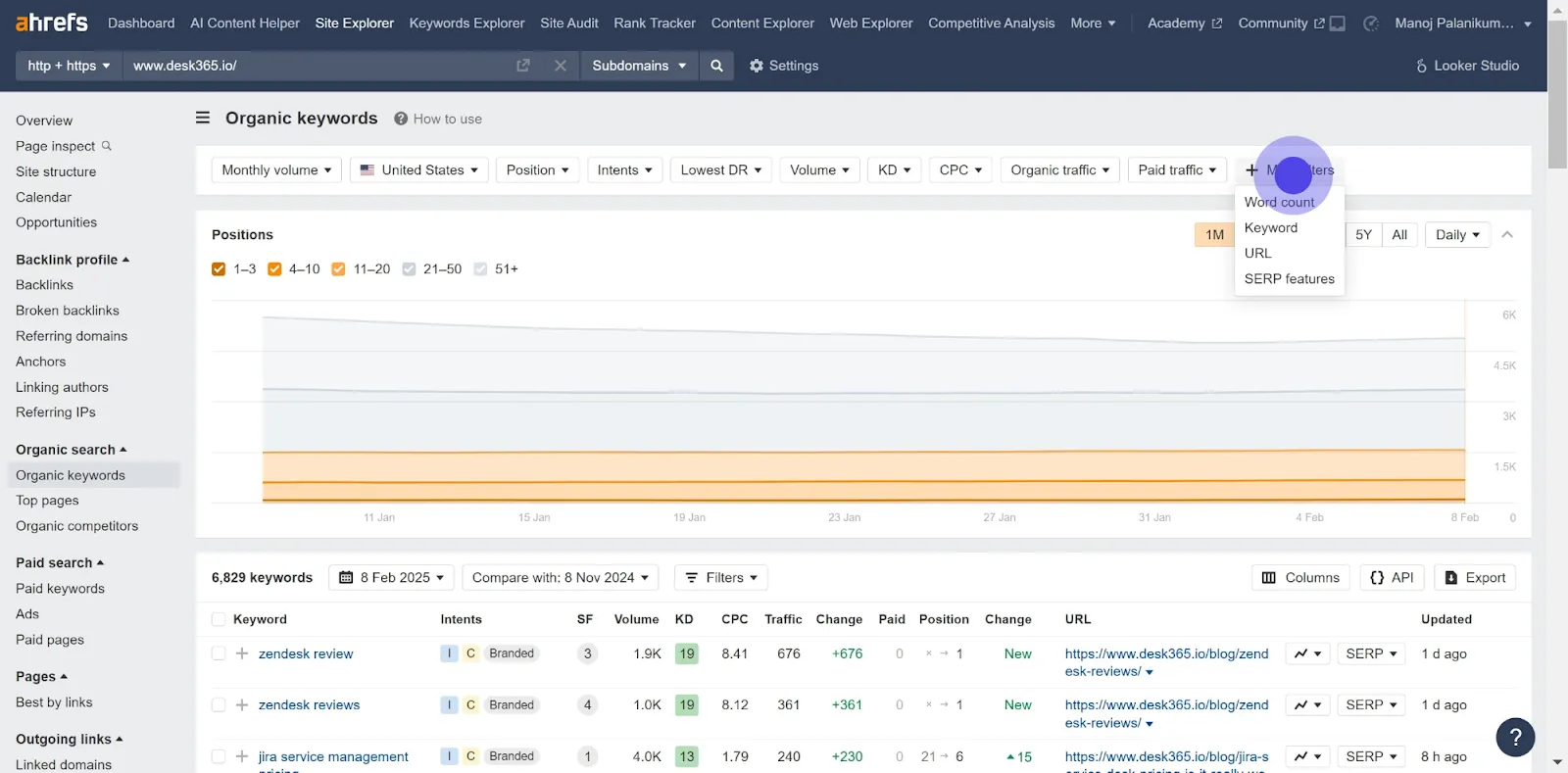Viewport: 1568px width, 773px height.
Task: Click the Columns button
Action: coord(1300,578)
